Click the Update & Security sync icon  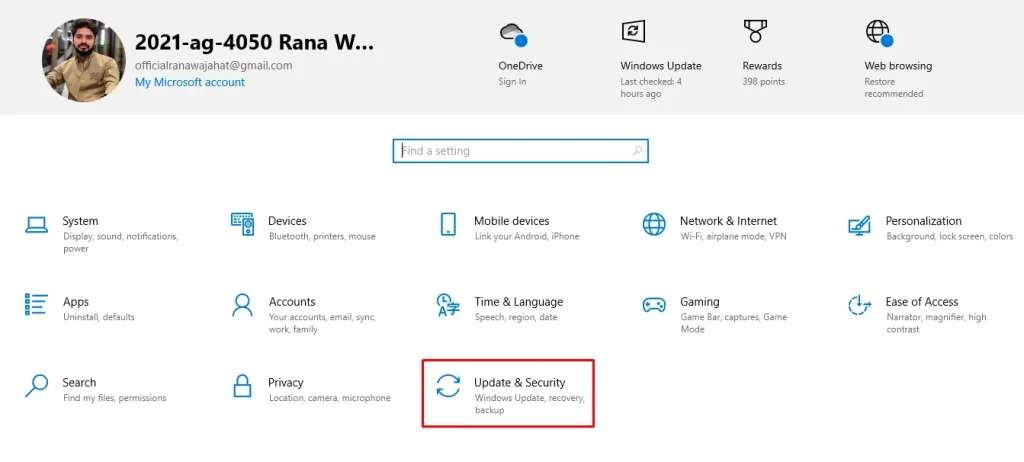tap(448, 385)
